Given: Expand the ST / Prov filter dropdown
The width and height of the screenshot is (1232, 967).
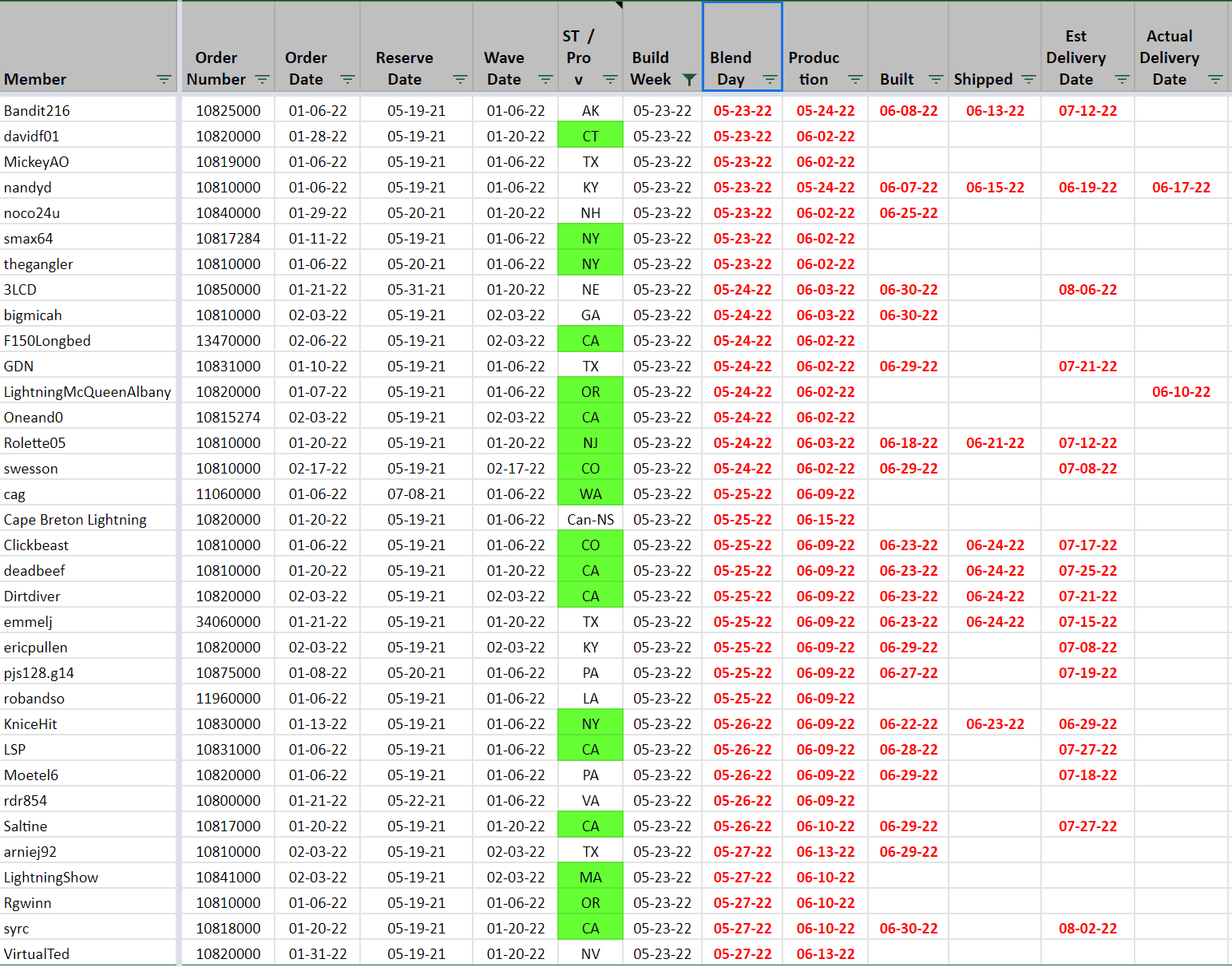Looking at the screenshot, I should (610, 80).
